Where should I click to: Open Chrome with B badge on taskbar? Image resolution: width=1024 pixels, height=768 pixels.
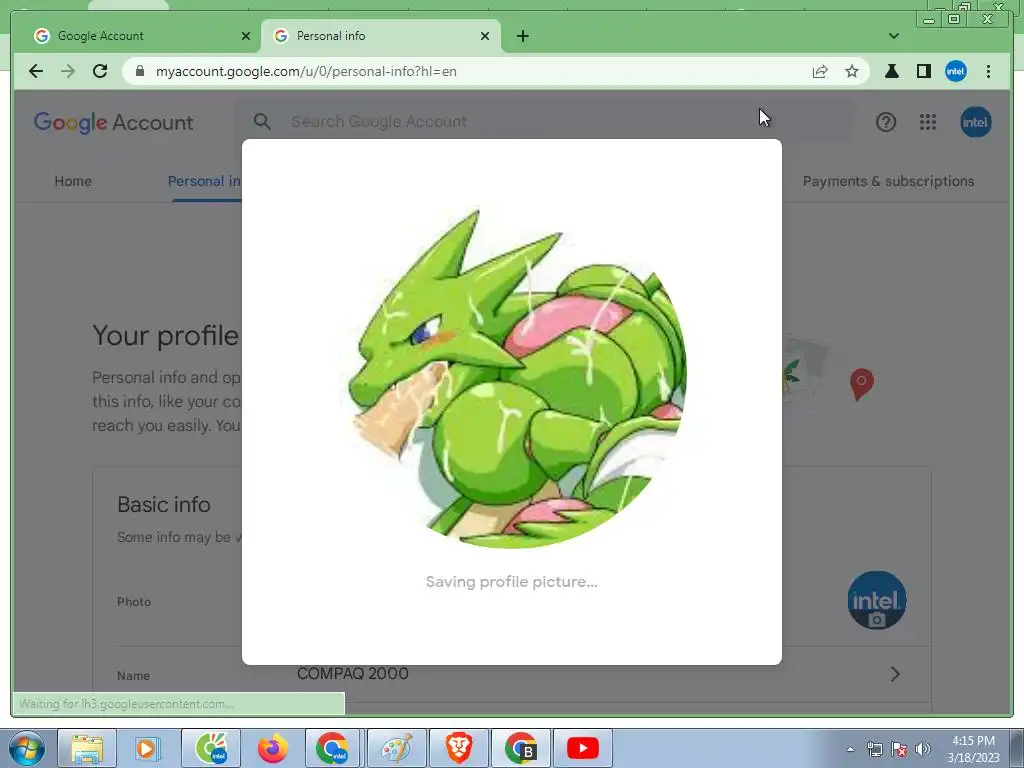click(520, 748)
